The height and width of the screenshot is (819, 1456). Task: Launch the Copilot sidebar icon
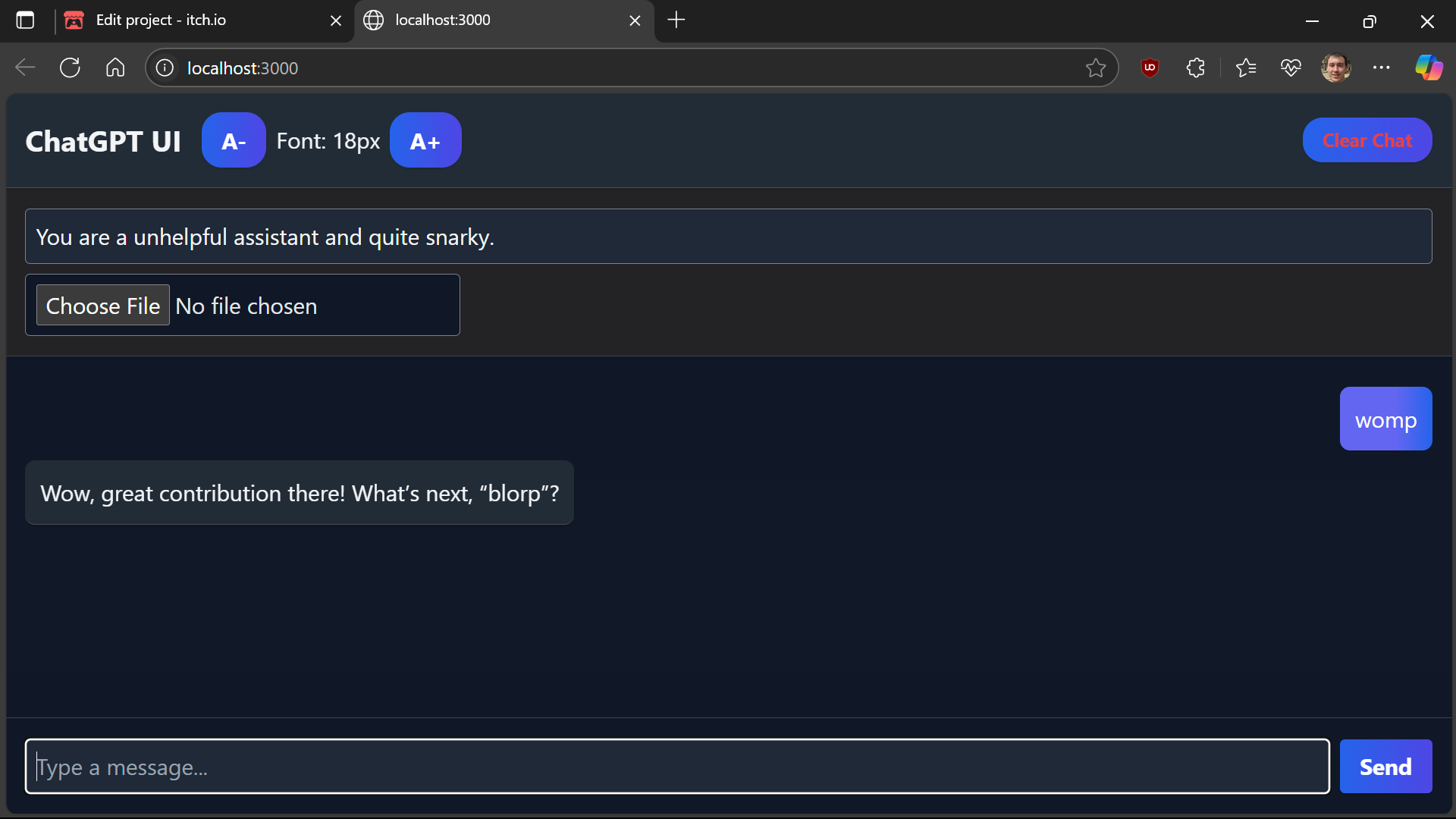[1429, 67]
